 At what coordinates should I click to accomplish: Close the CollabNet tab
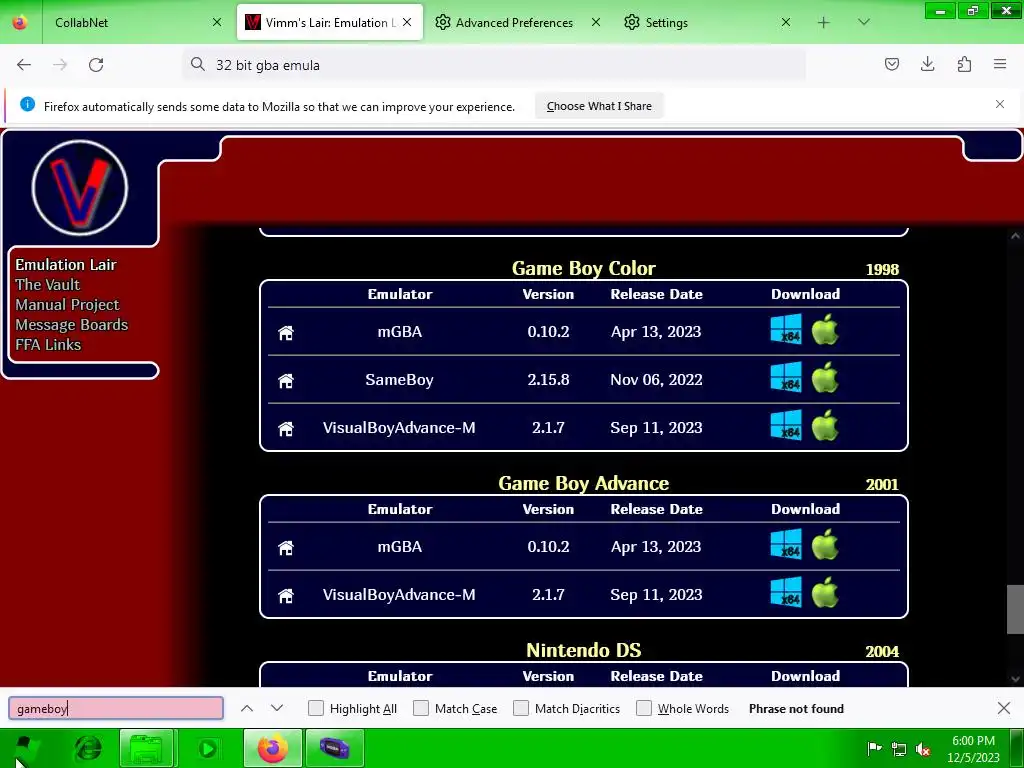(x=217, y=22)
